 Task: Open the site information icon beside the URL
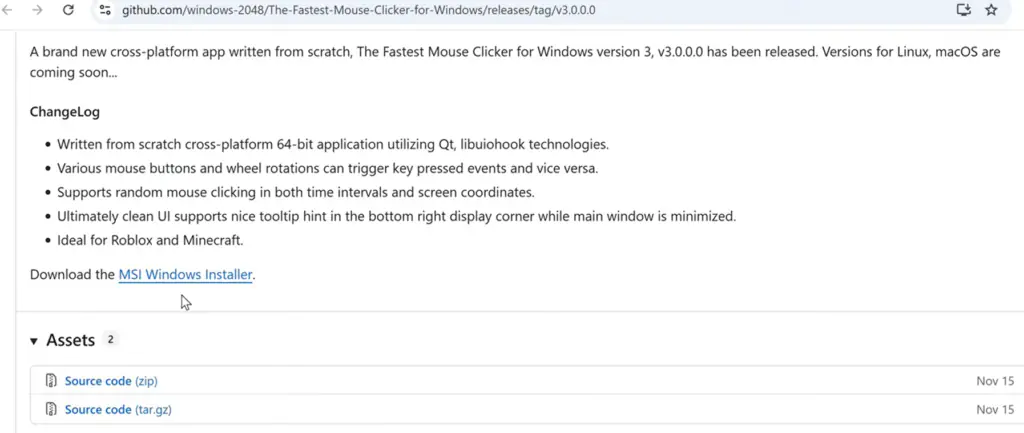[105, 10]
